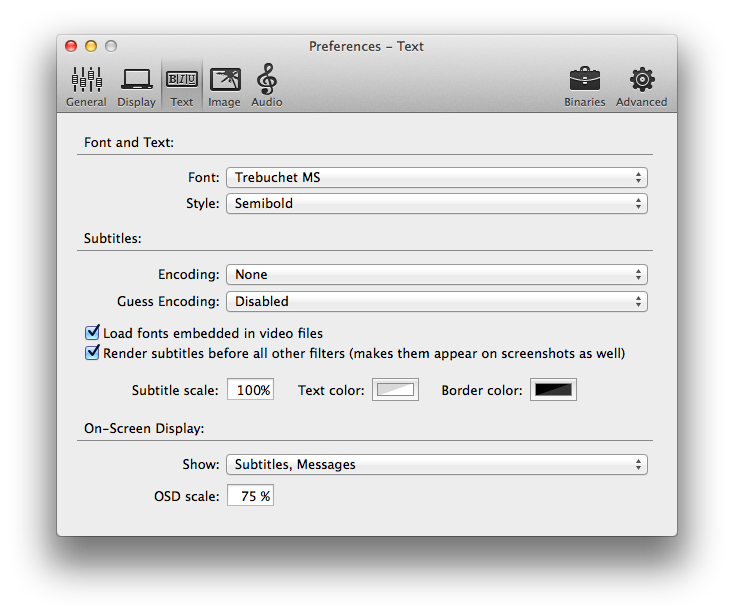
Task: Disable loading fonts embedded in video files
Action: (93, 333)
